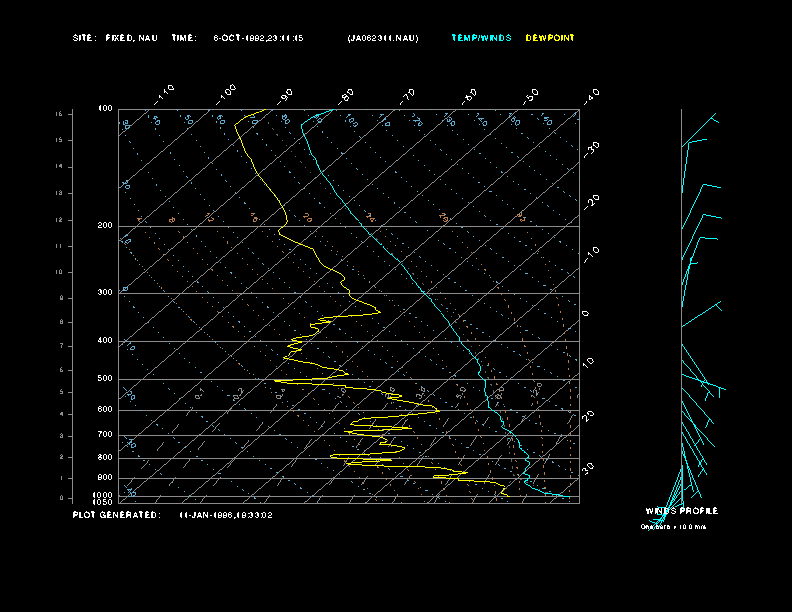
Task: Select the 500 pressure level label
Action: tap(105, 379)
